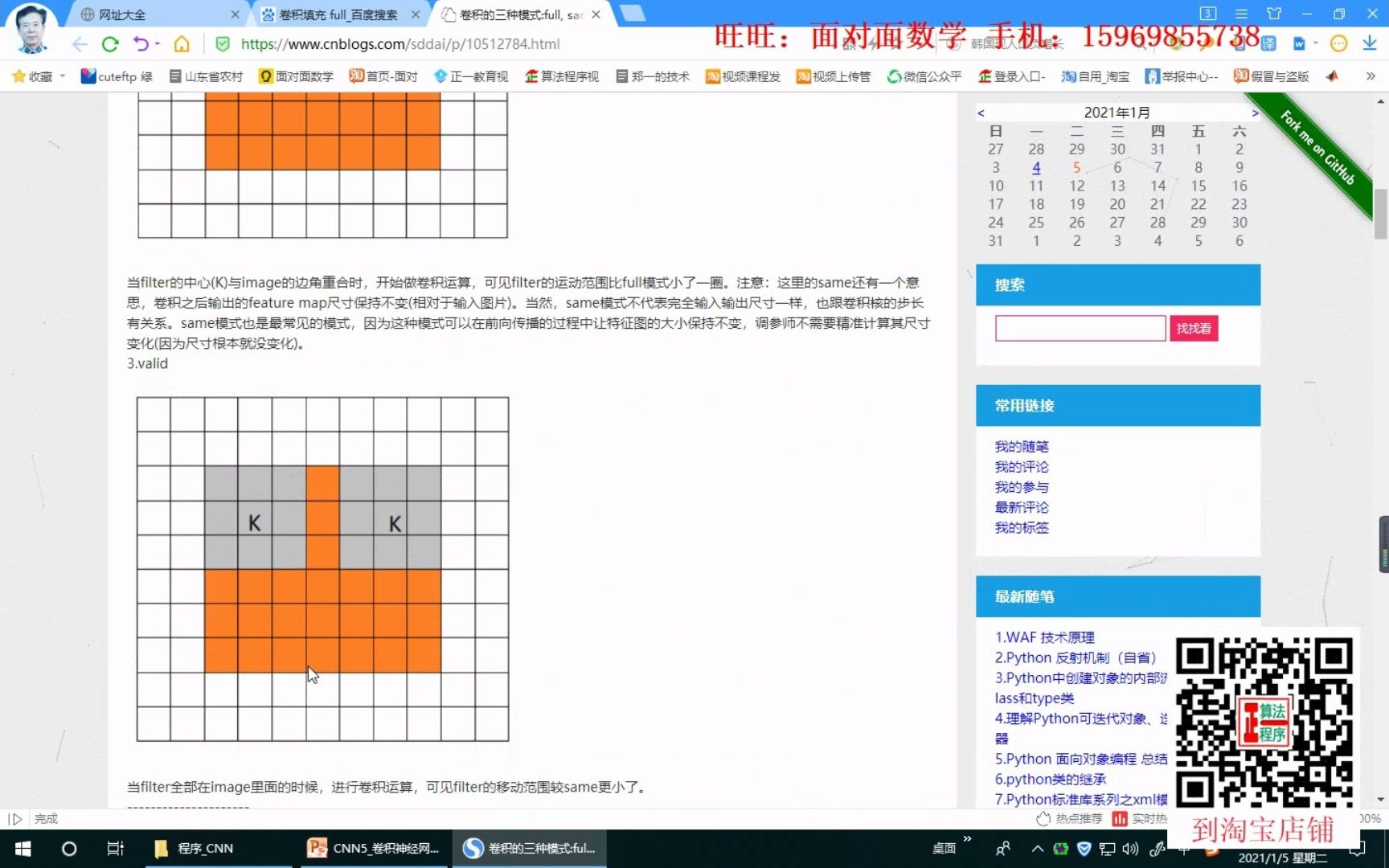This screenshot has width=1389, height=868.
Task: Expand hidden tray icons chevron
Action: pyautogui.click(x=1037, y=849)
